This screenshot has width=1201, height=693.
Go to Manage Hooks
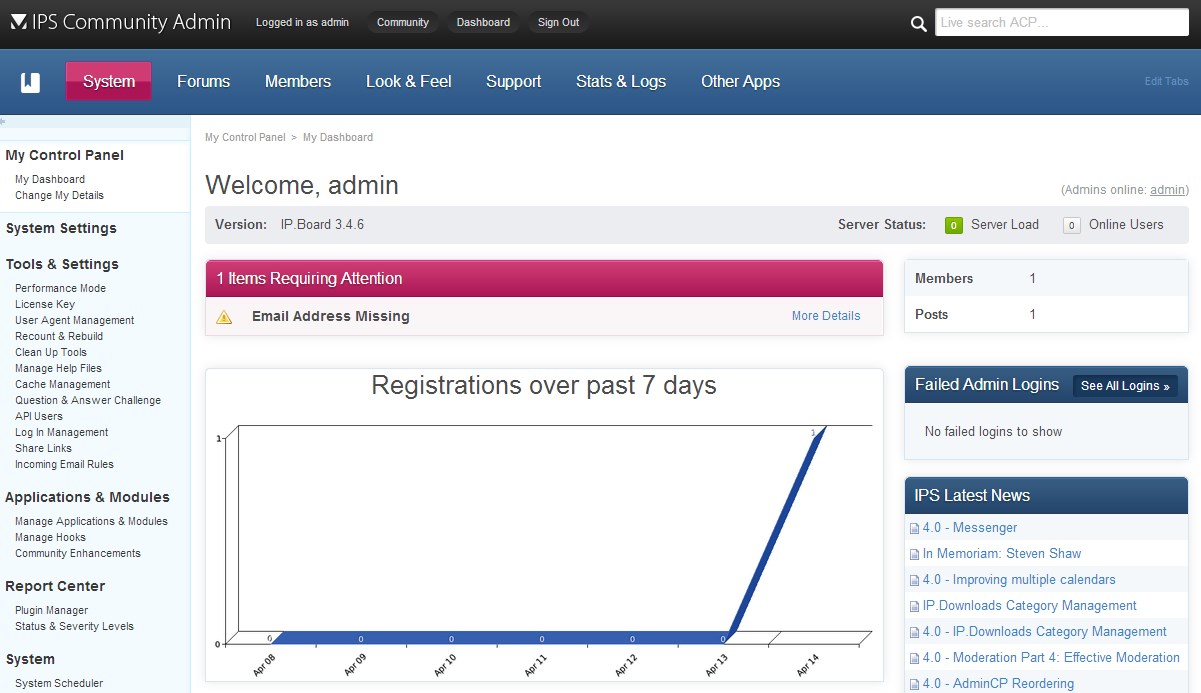pyautogui.click(x=50, y=538)
